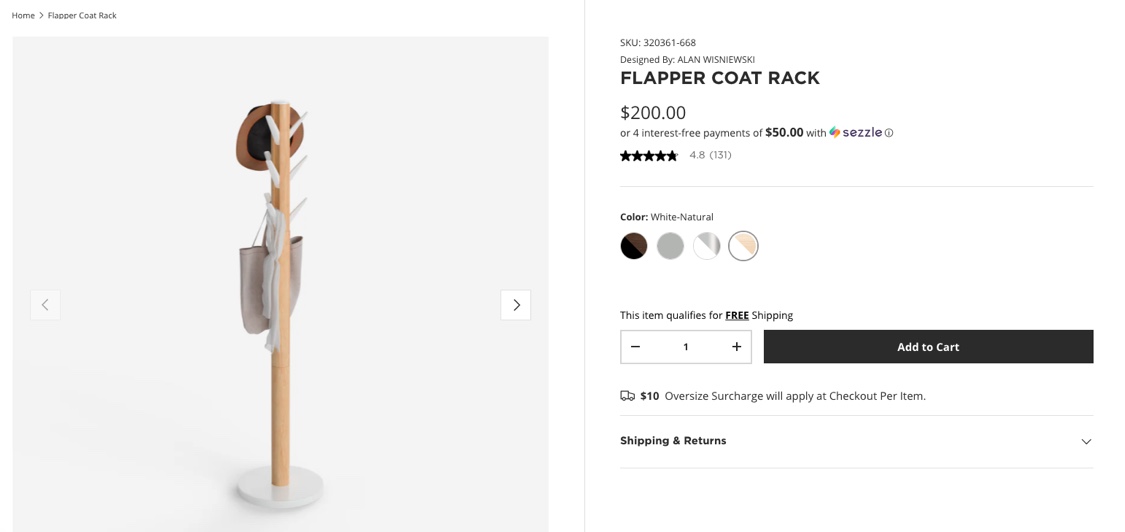Select the White-Natural color swatch

tap(743, 246)
